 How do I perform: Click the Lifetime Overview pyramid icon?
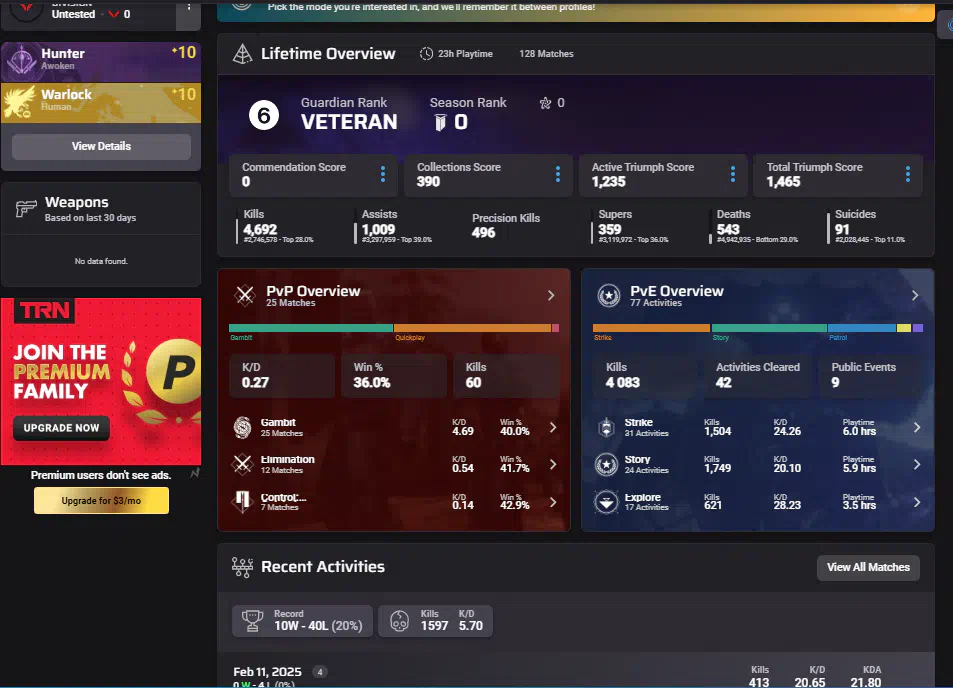[241, 54]
